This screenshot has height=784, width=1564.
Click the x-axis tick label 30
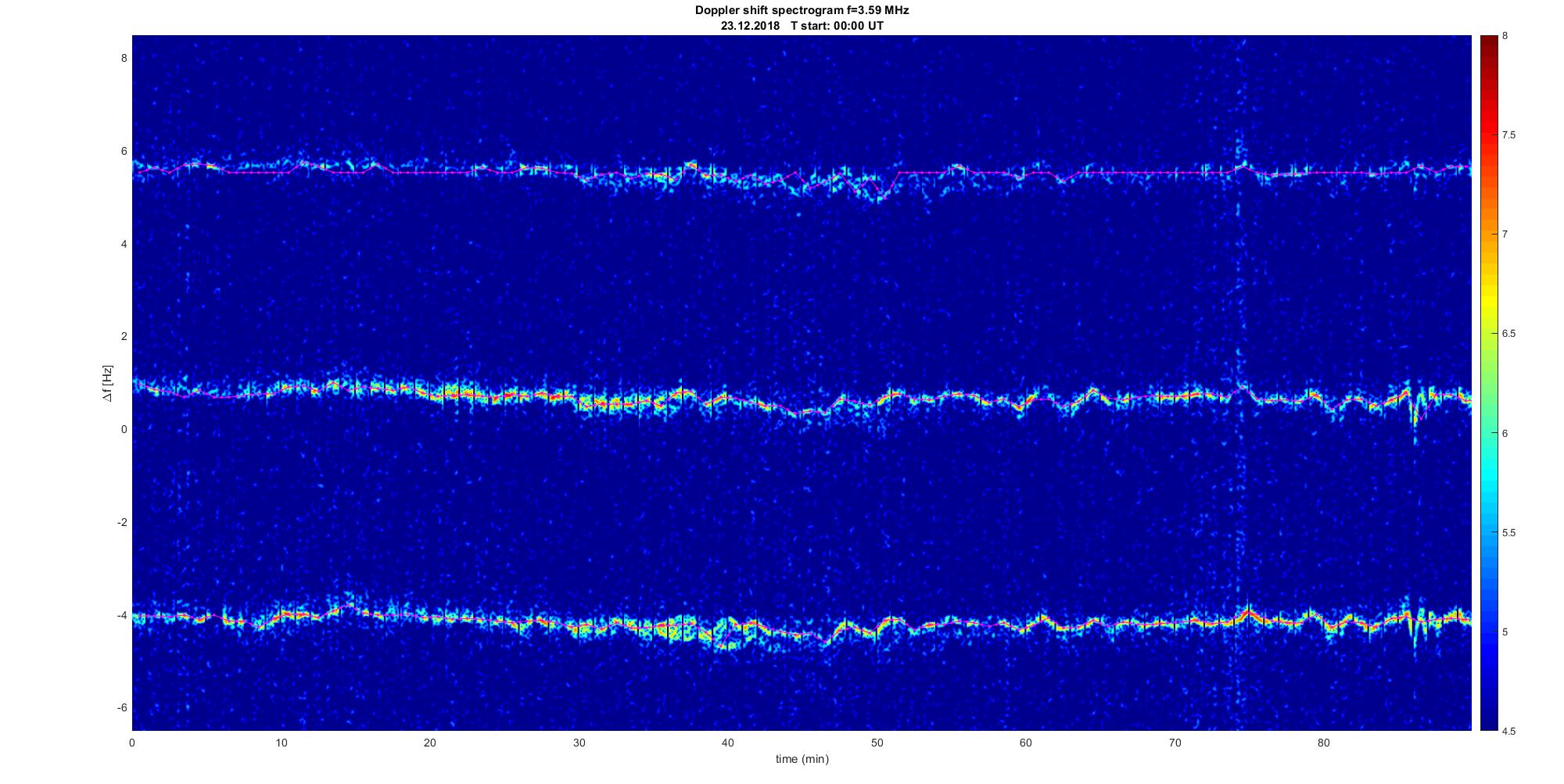point(579,743)
